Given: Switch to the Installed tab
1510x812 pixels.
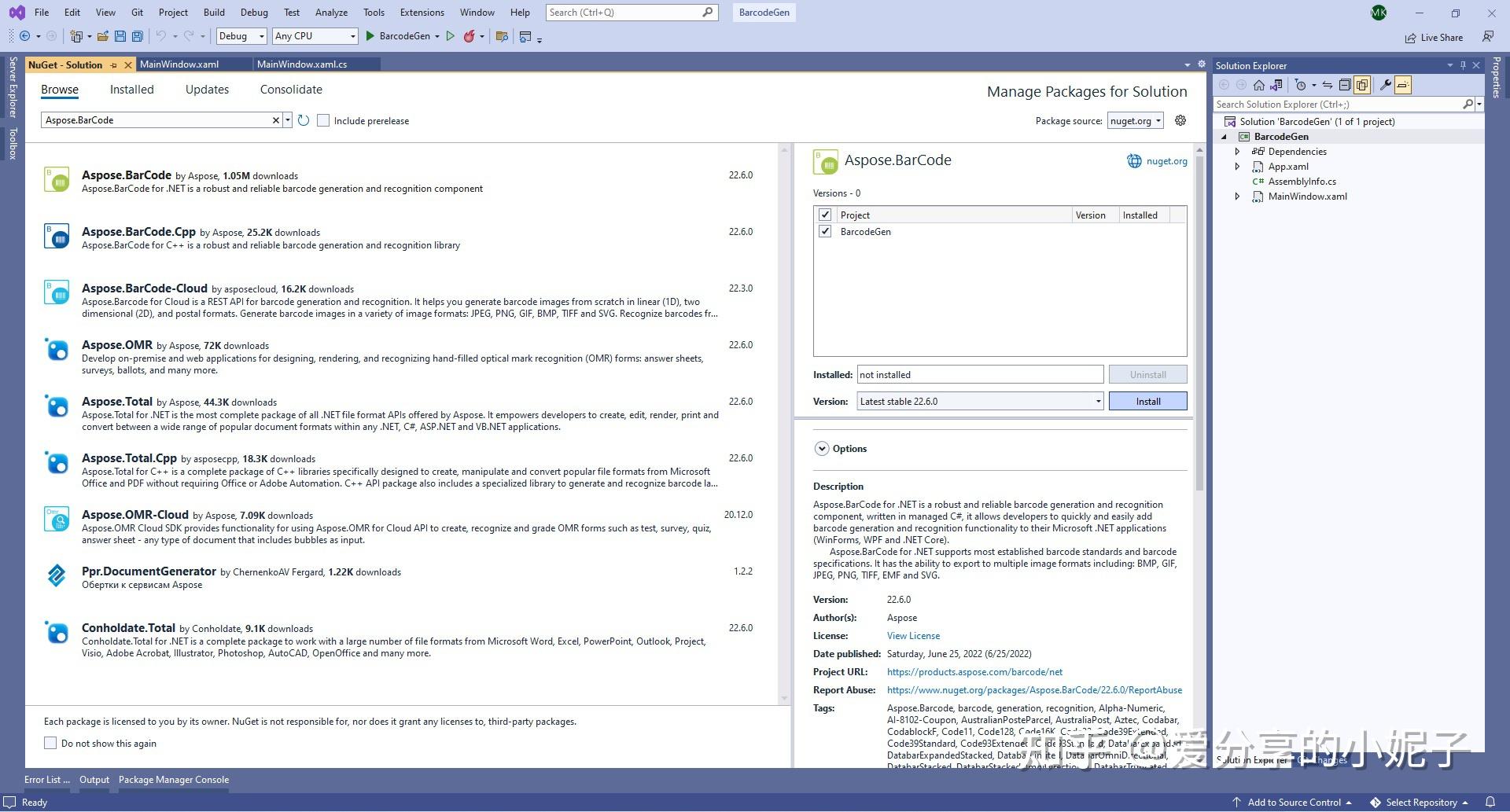Looking at the screenshot, I should point(131,89).
